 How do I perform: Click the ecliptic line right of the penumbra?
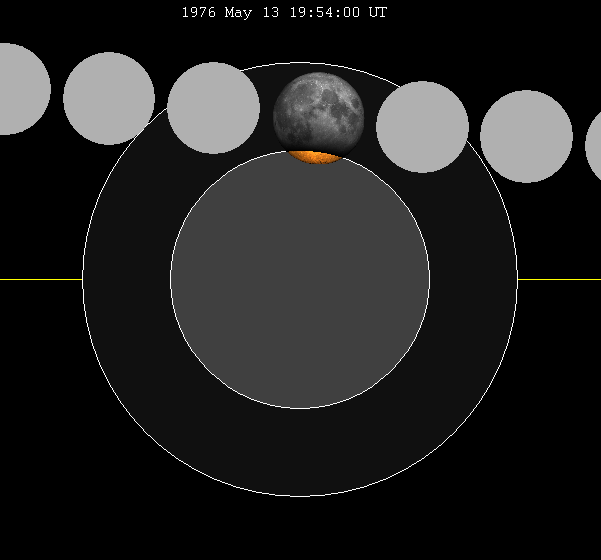coord(560,280)
